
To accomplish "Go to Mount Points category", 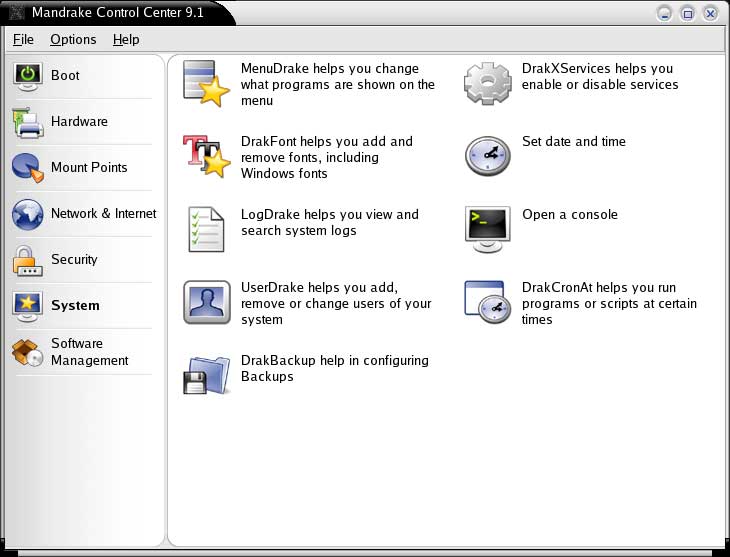I will point(88,168).
